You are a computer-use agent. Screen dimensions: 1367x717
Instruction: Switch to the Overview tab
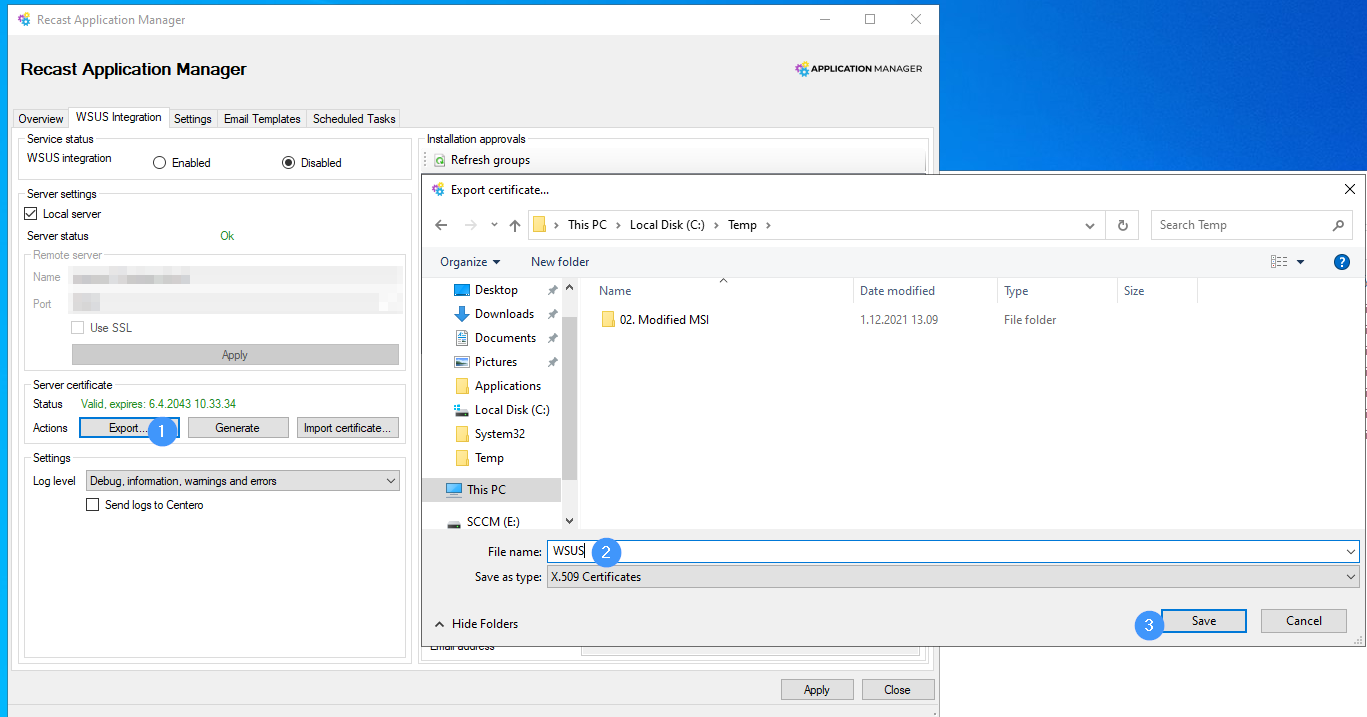point(41,119)
